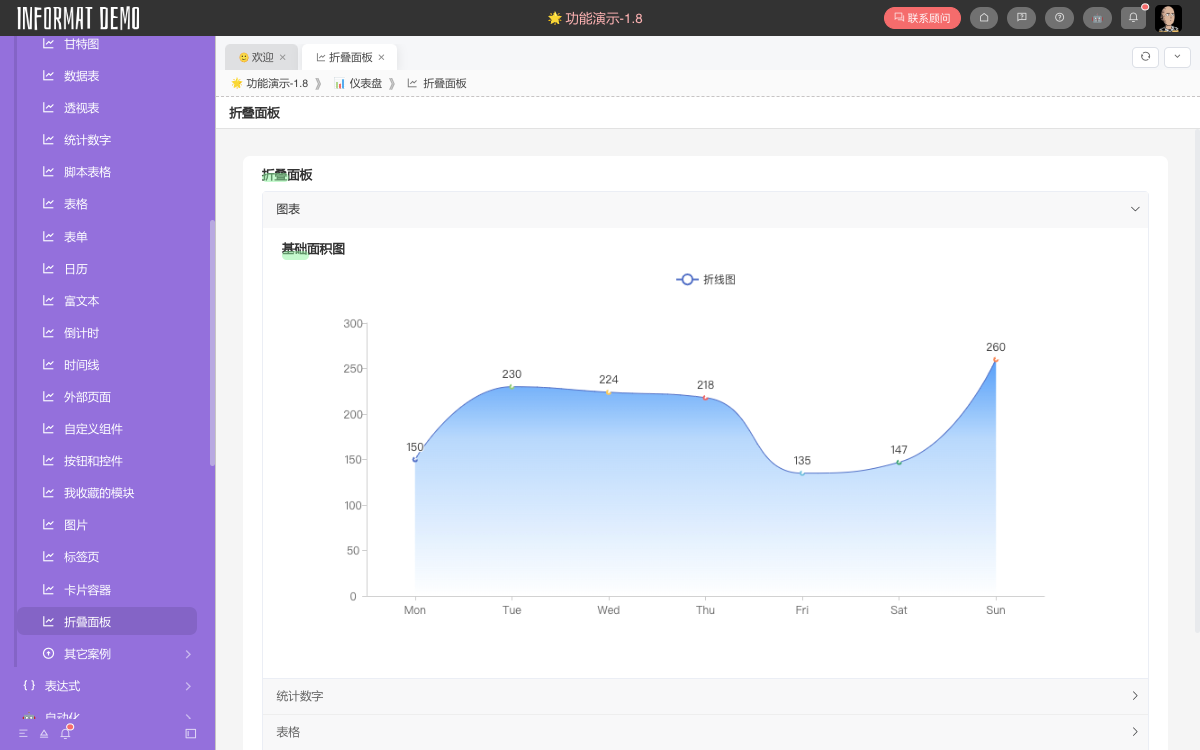Open 仪表盘 from the breadcrumb path
1200x750 pixels.
coord(366,83)
